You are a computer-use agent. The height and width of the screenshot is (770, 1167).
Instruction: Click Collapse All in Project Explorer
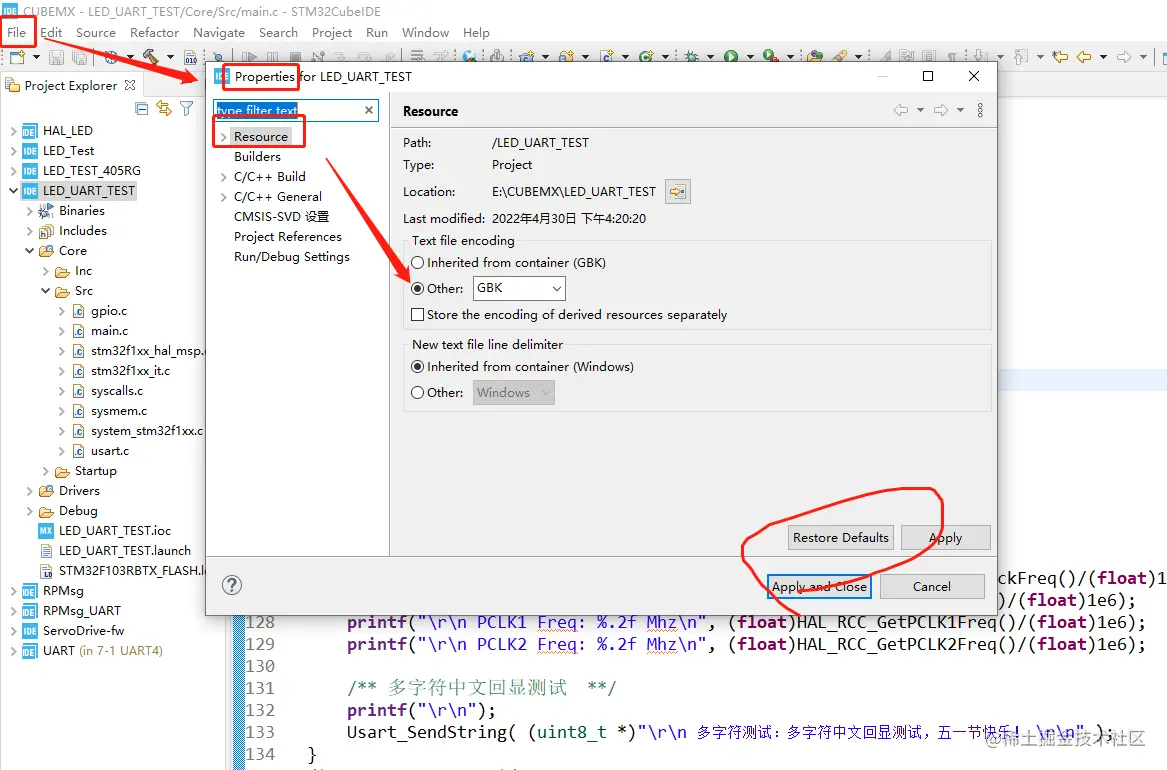click(141, 109)
